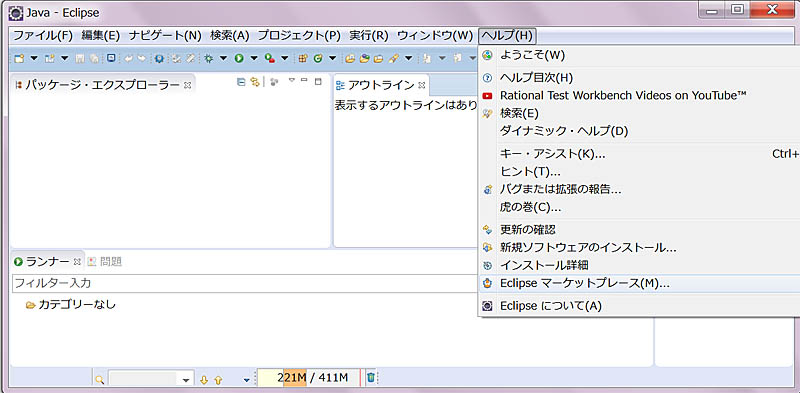The width and height of the screenshot is (800, 393).
Task: Select ようこそ(W) from Help menu
Action: (x=639, y=55)
